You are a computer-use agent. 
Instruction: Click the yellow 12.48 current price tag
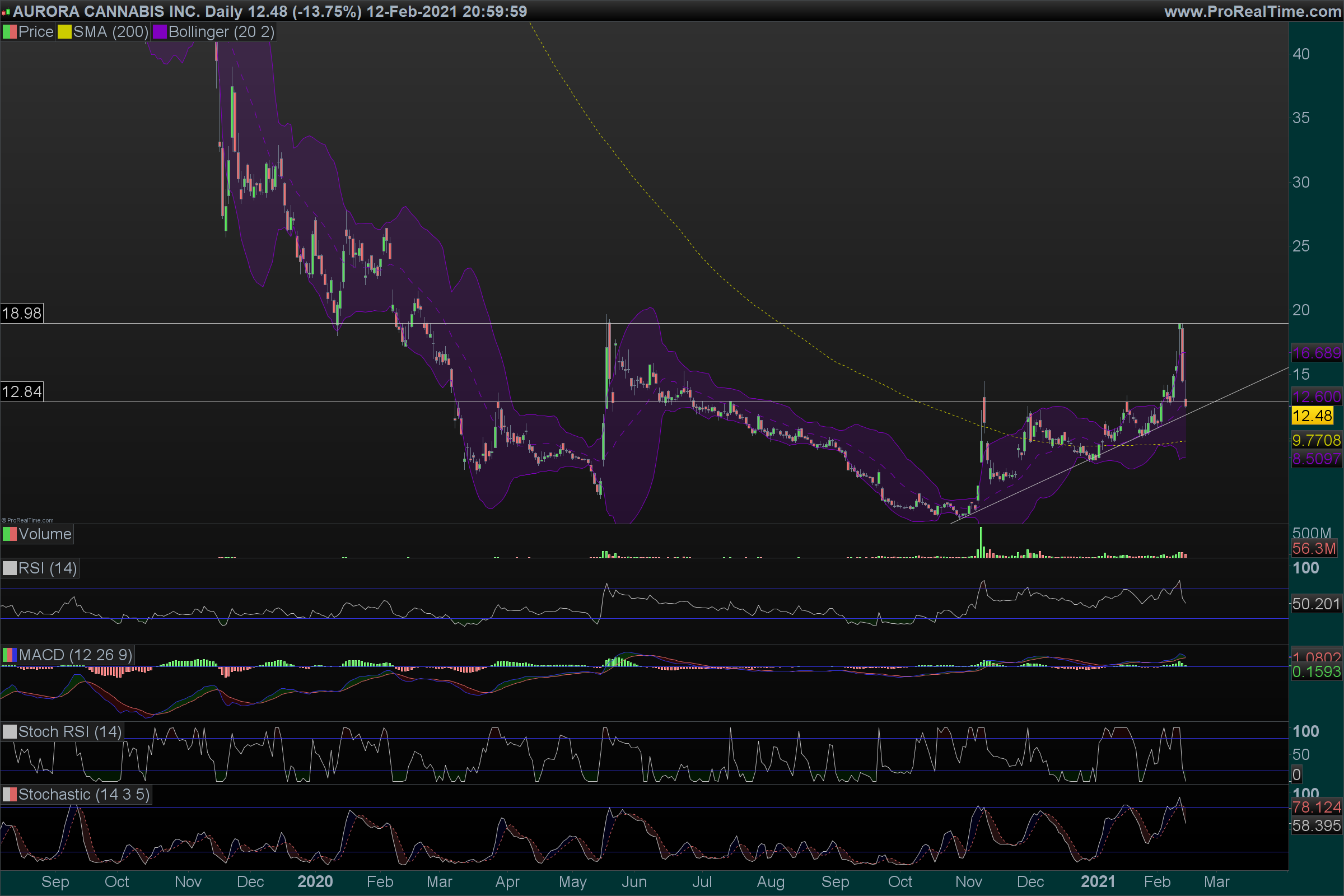pos(1312,416)
